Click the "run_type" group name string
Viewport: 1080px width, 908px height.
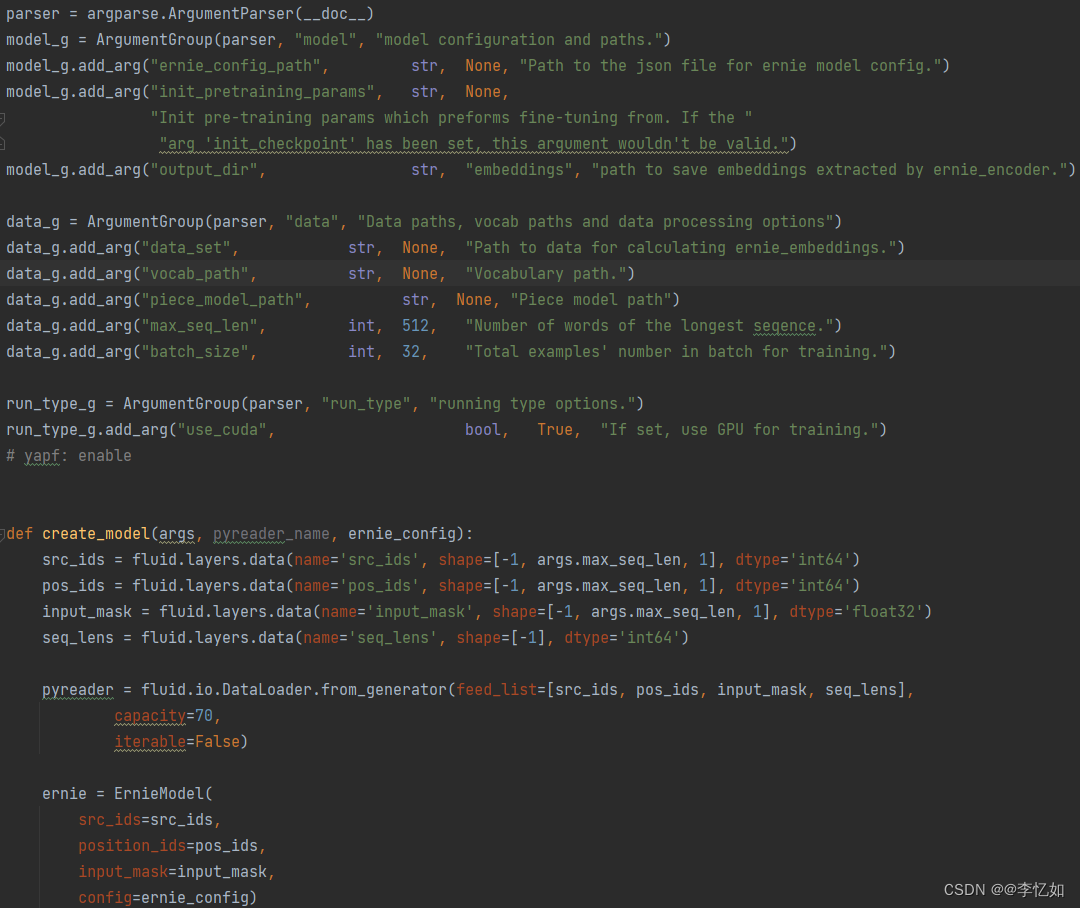(x=366, y=404)
